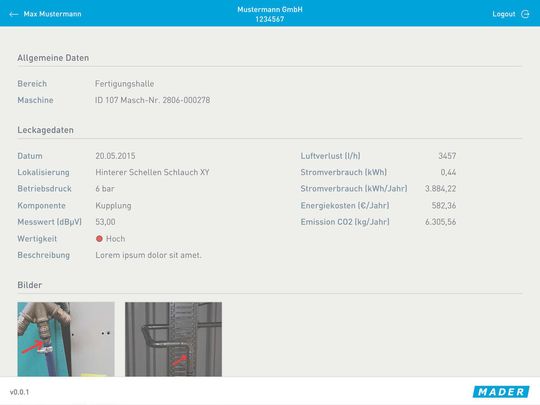The width and height of the screenshot is (540, 405).
Task: Click Hinterer Schellen Schlauch XY value
Action: pyautogui.click(x=152, y=172)
